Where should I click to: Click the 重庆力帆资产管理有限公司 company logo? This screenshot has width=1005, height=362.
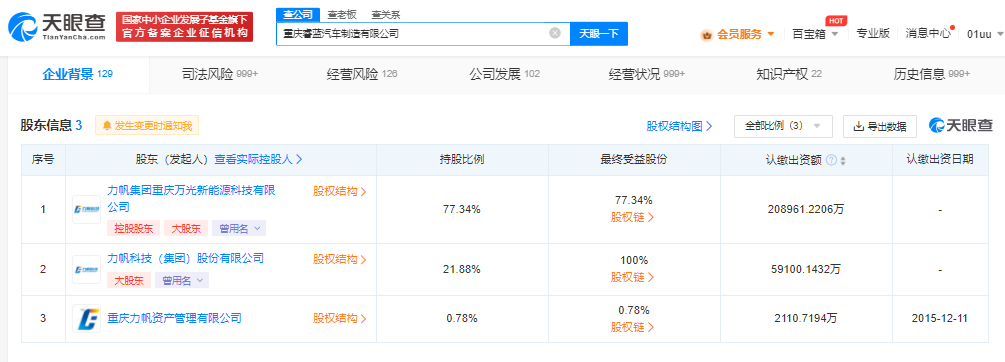click(87, 318)
